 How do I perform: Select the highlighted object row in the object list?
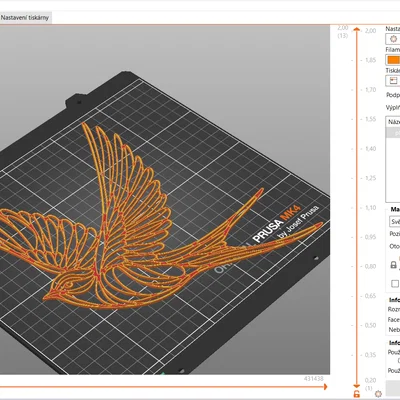click(393, 133)
